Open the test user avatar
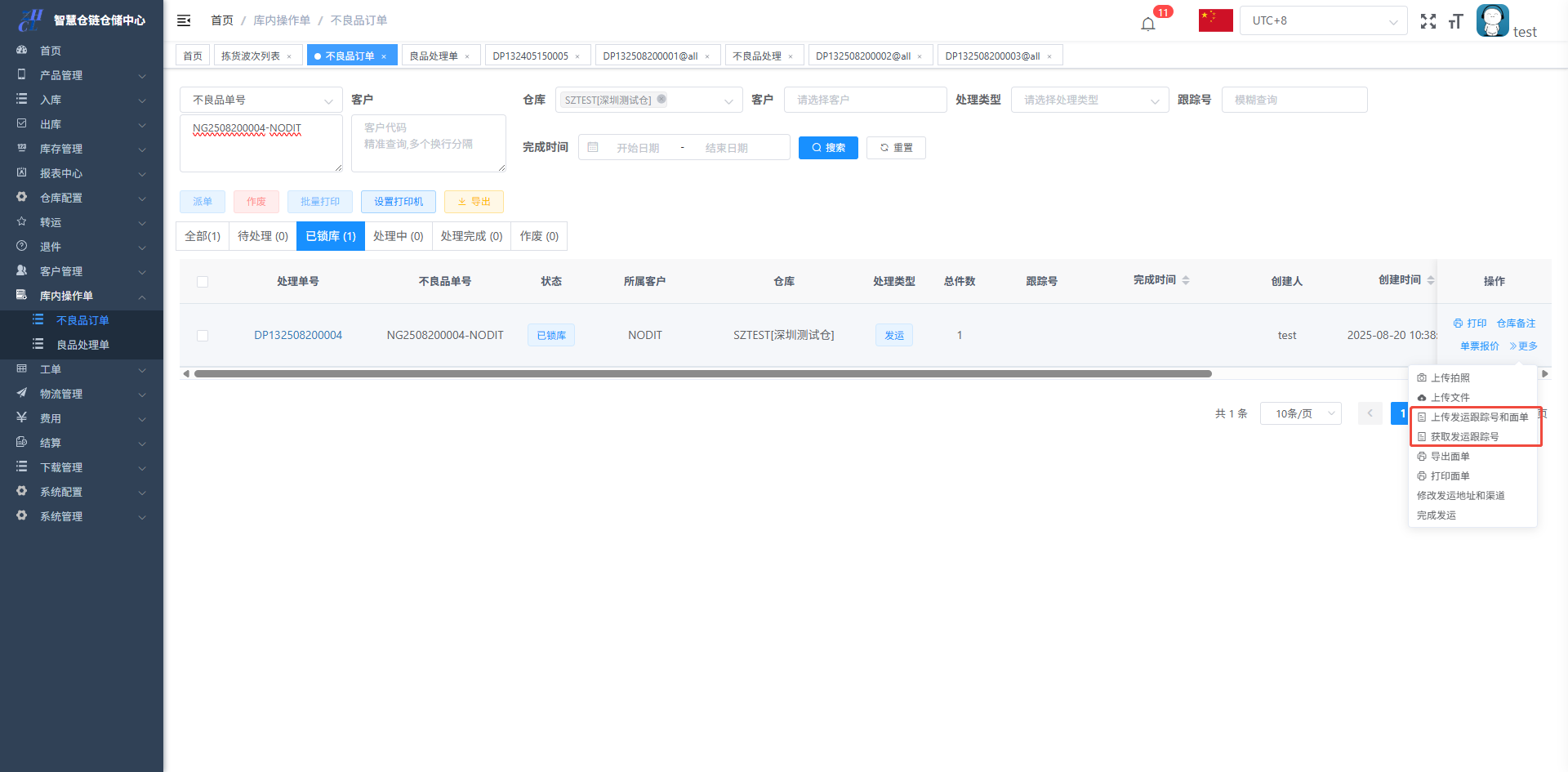 click(x=1492, y=20)
